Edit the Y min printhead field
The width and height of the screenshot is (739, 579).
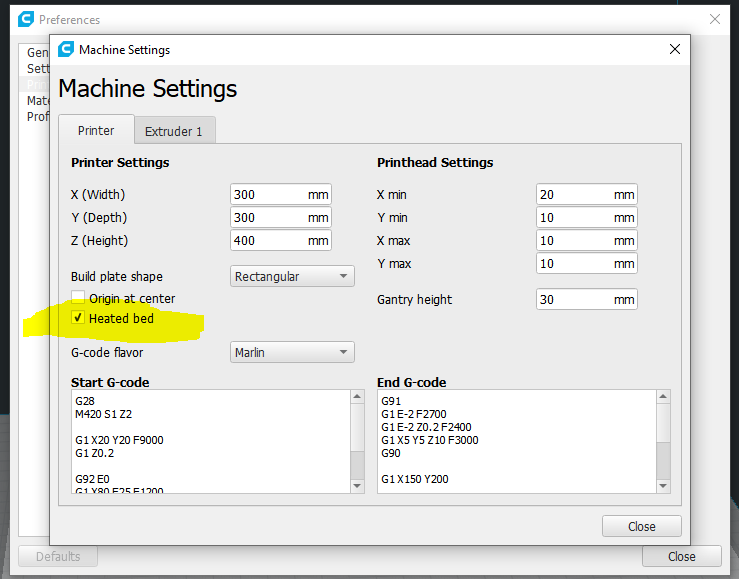pyautogui.click(x=587, y=217)
